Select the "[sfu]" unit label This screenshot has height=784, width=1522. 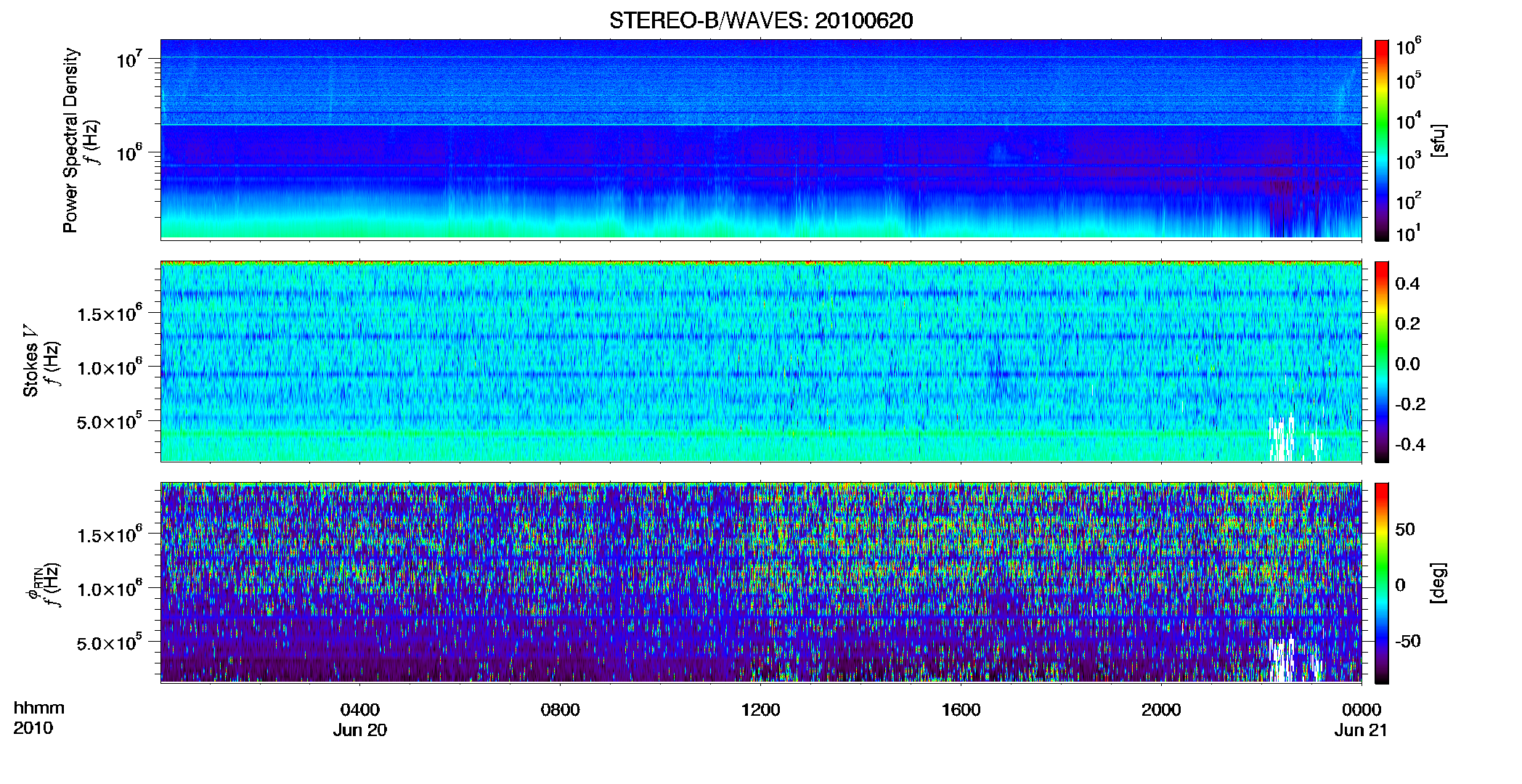click(x=1438, y=140)
